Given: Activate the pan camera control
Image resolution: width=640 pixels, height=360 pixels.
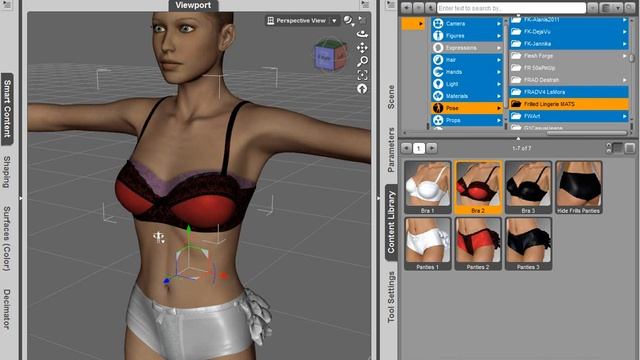Looking at the screenshot, I should (362, 48).
